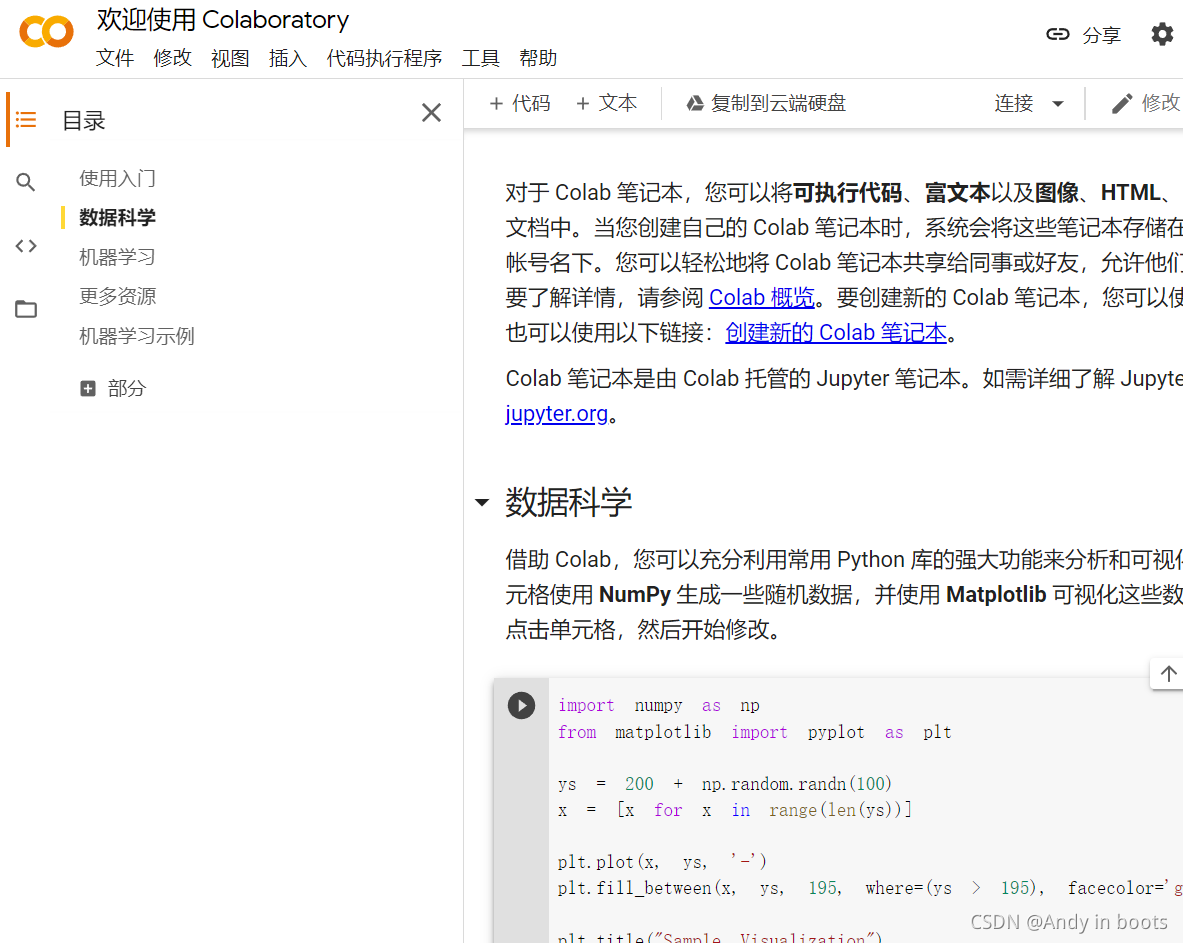Click the 修改 pencil edit button

pyautogui.click(x=1145, y=103)
